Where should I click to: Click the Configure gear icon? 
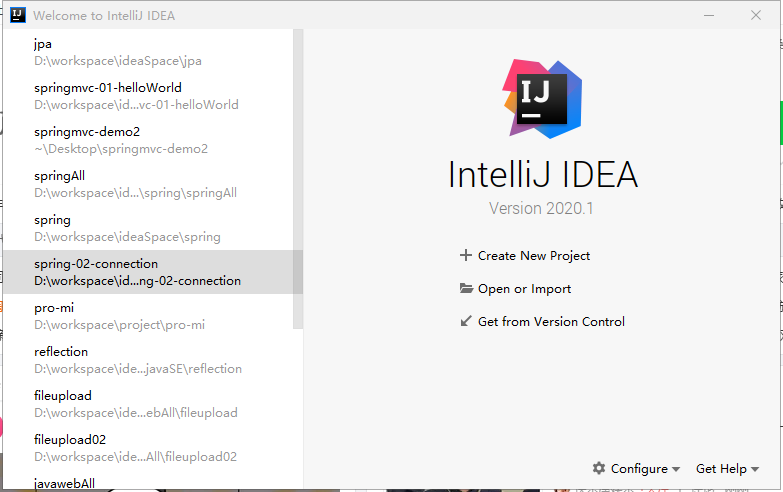click(x=599, y=468)
